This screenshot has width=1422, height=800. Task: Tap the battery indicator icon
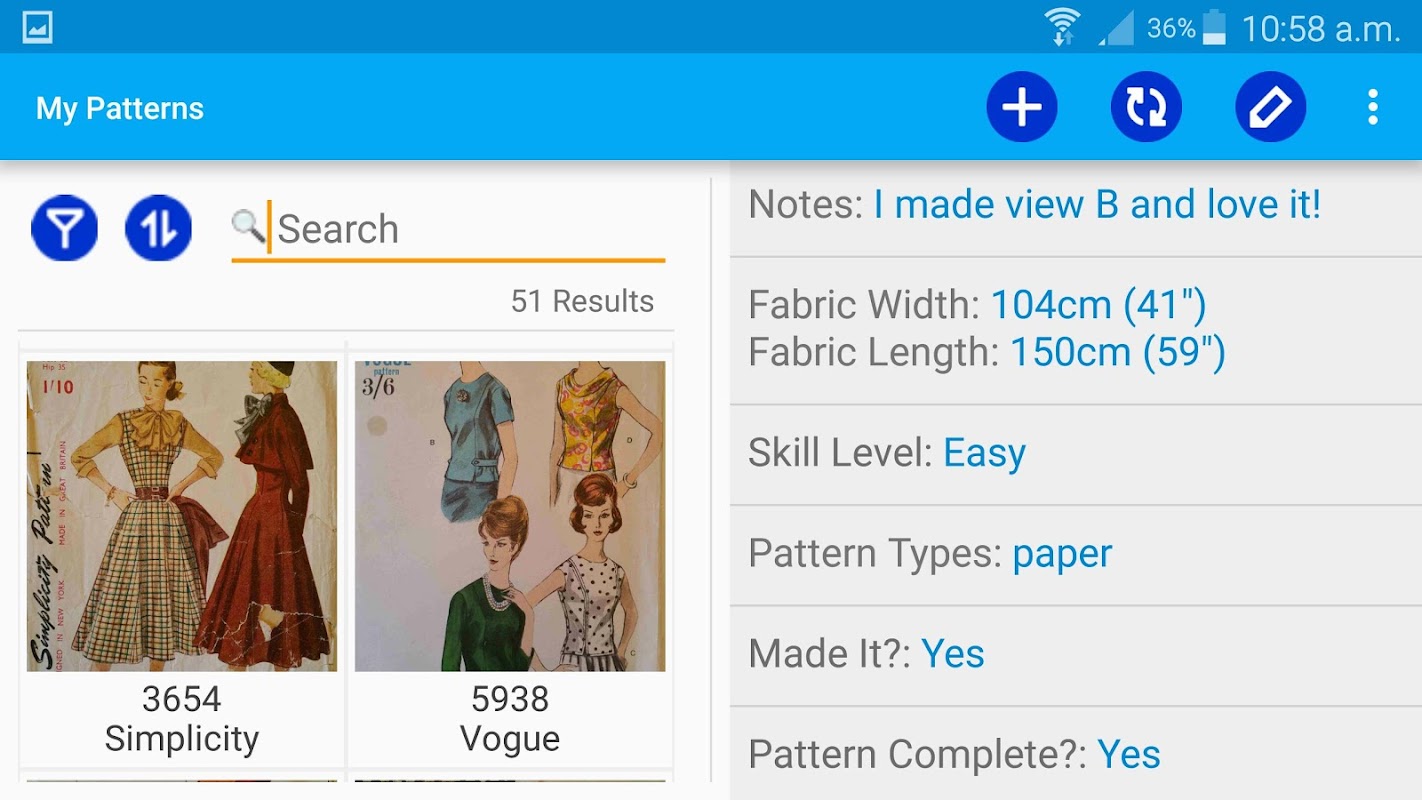tap(1214, 27)
